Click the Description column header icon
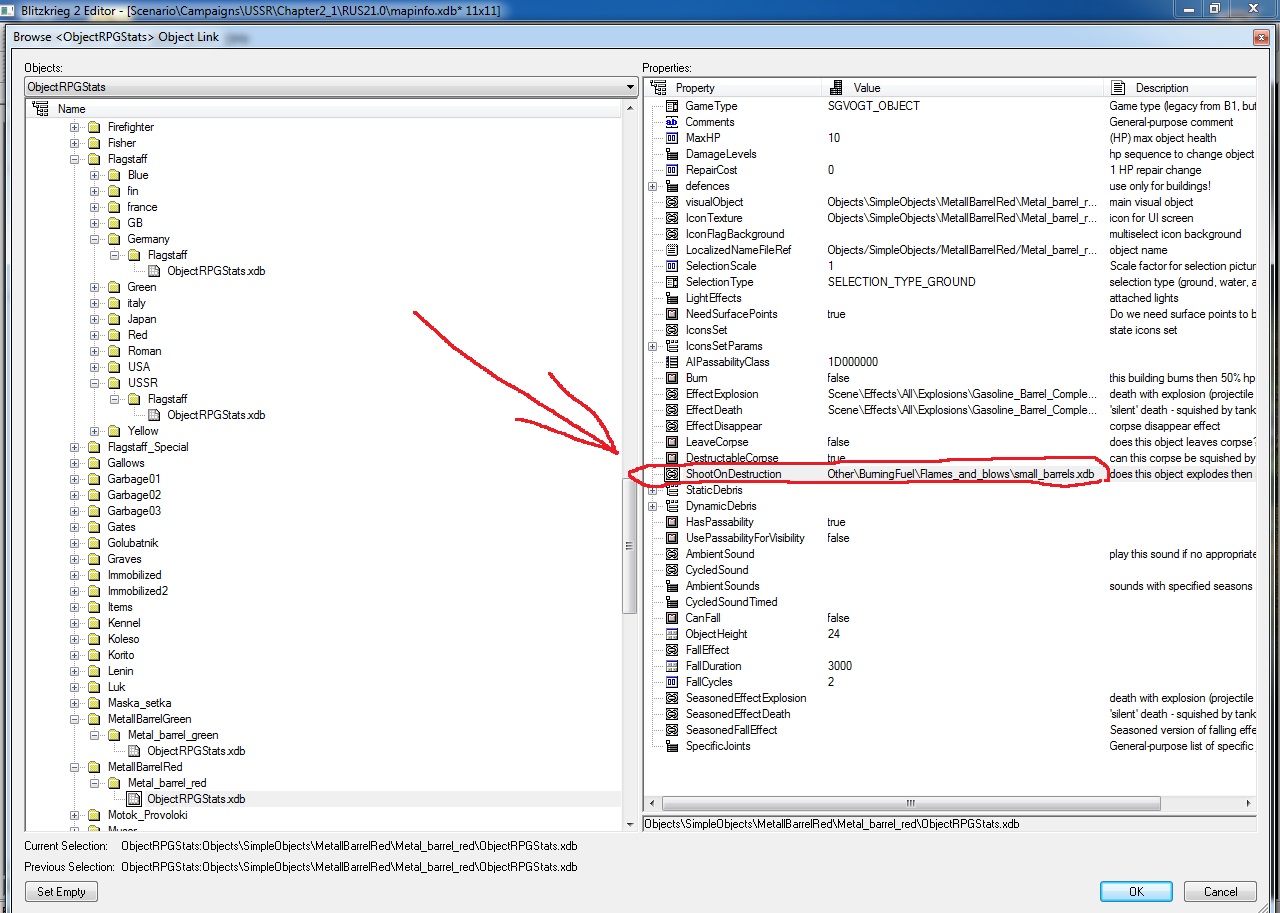Image resolution: width=1280 pixels, height=913 pixels. click(1118, 88)
